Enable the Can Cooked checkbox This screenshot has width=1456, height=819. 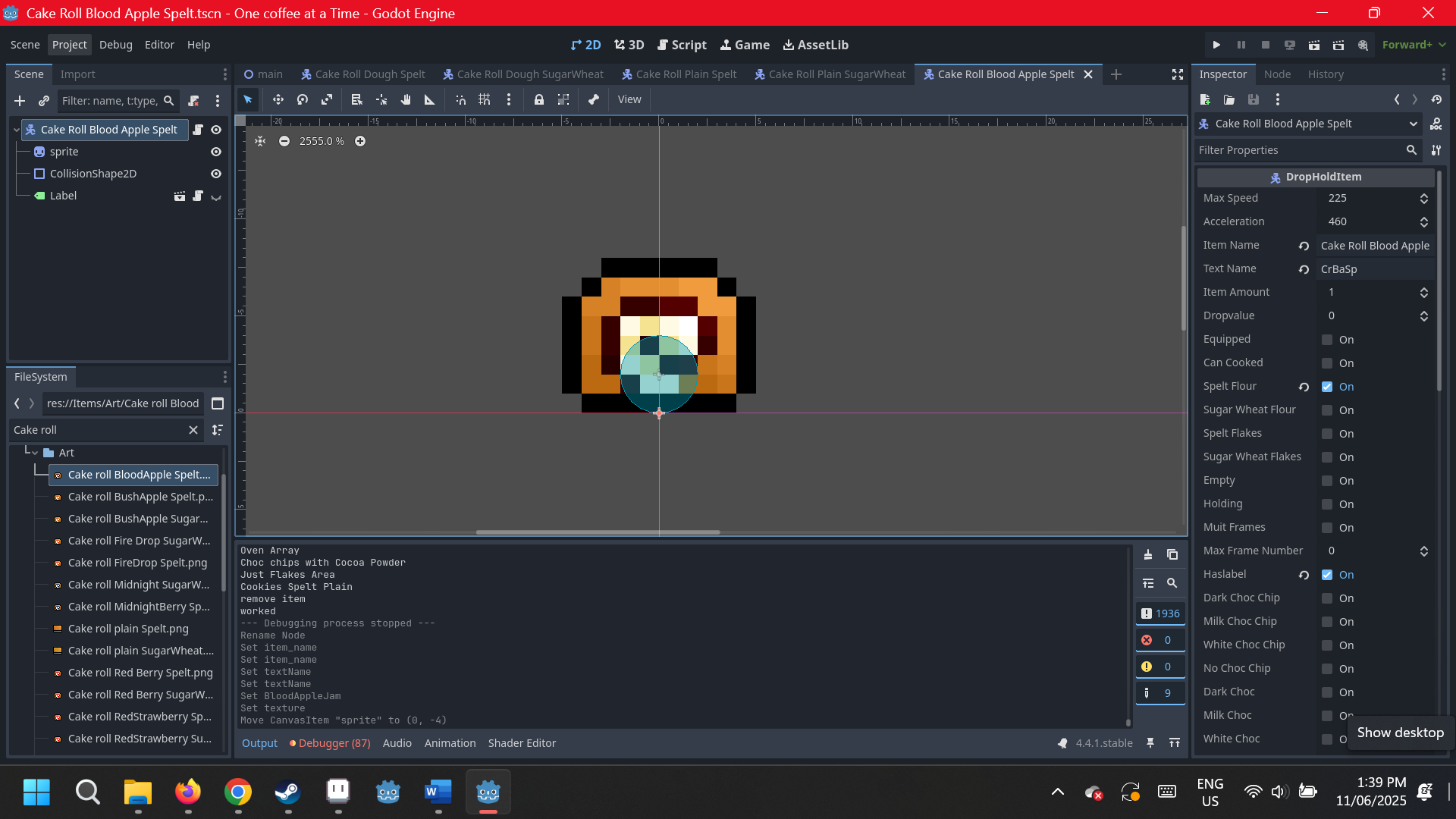1327,363
